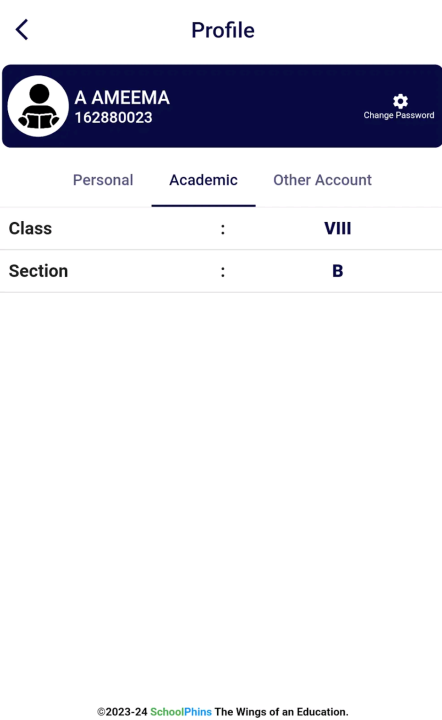Click the Class row label
Viewport: 442px width, 720px height.
[30, 228]
